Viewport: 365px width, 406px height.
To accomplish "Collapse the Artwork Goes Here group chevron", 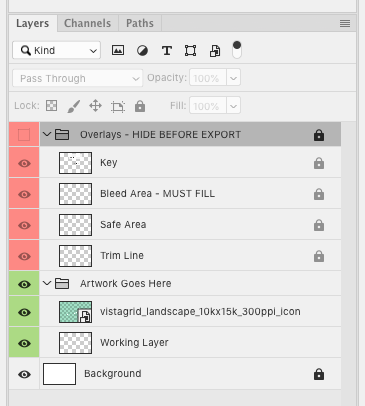I will [47, 283].
